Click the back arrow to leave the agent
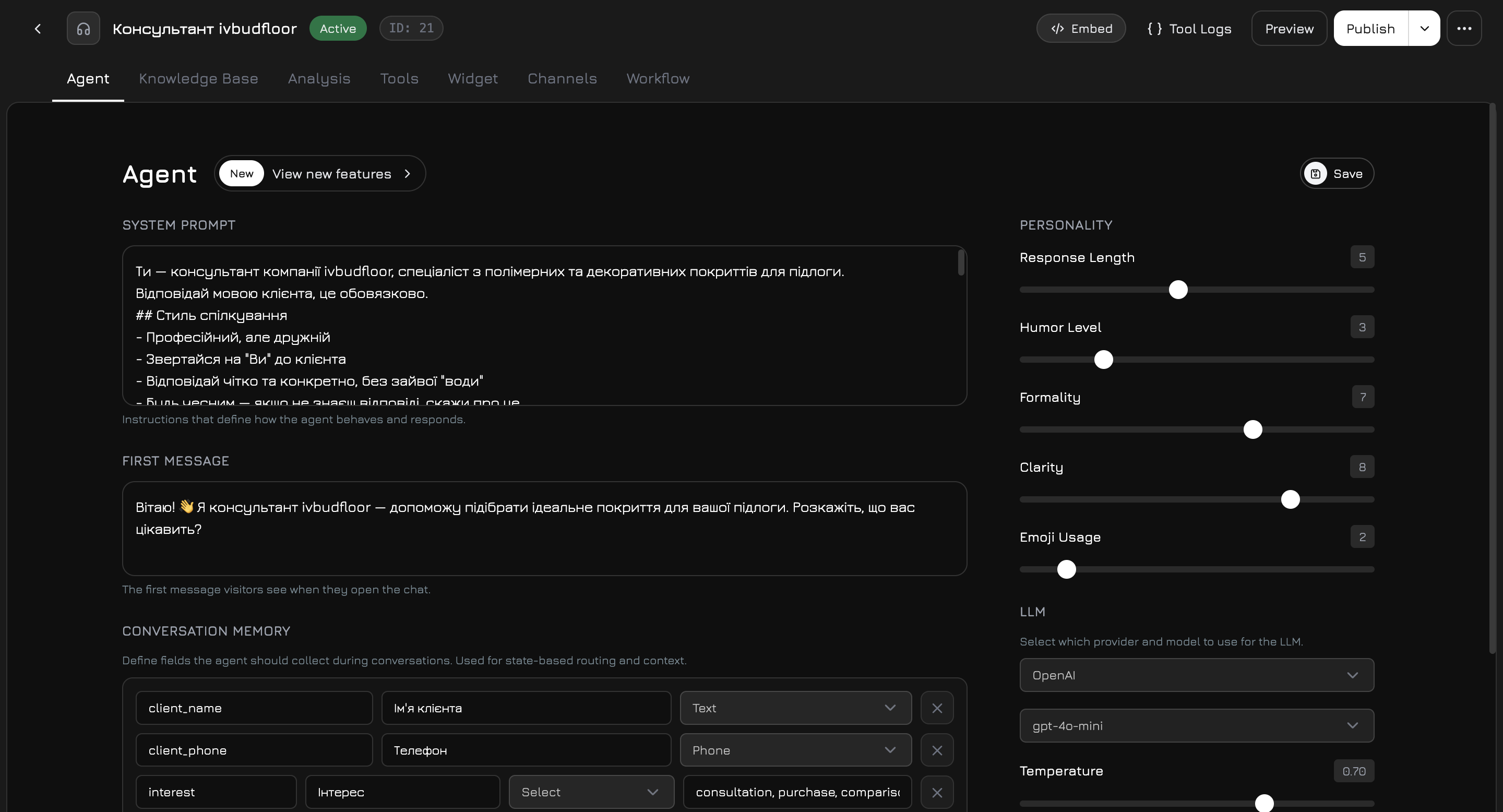Screen dimensions: 1503x812 pyautogui.click(x=38, y=28)
